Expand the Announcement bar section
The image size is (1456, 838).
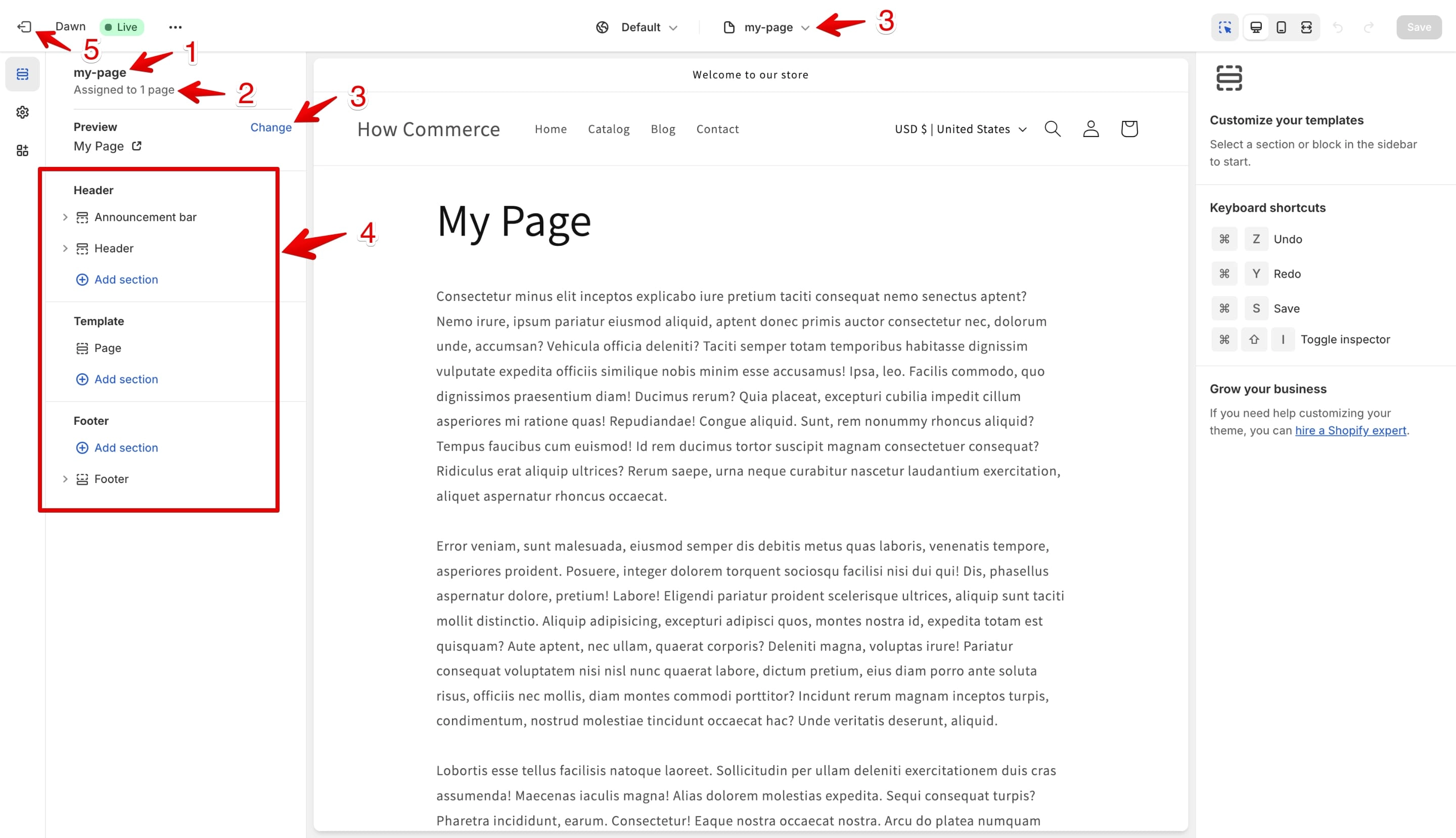[65, 217]
